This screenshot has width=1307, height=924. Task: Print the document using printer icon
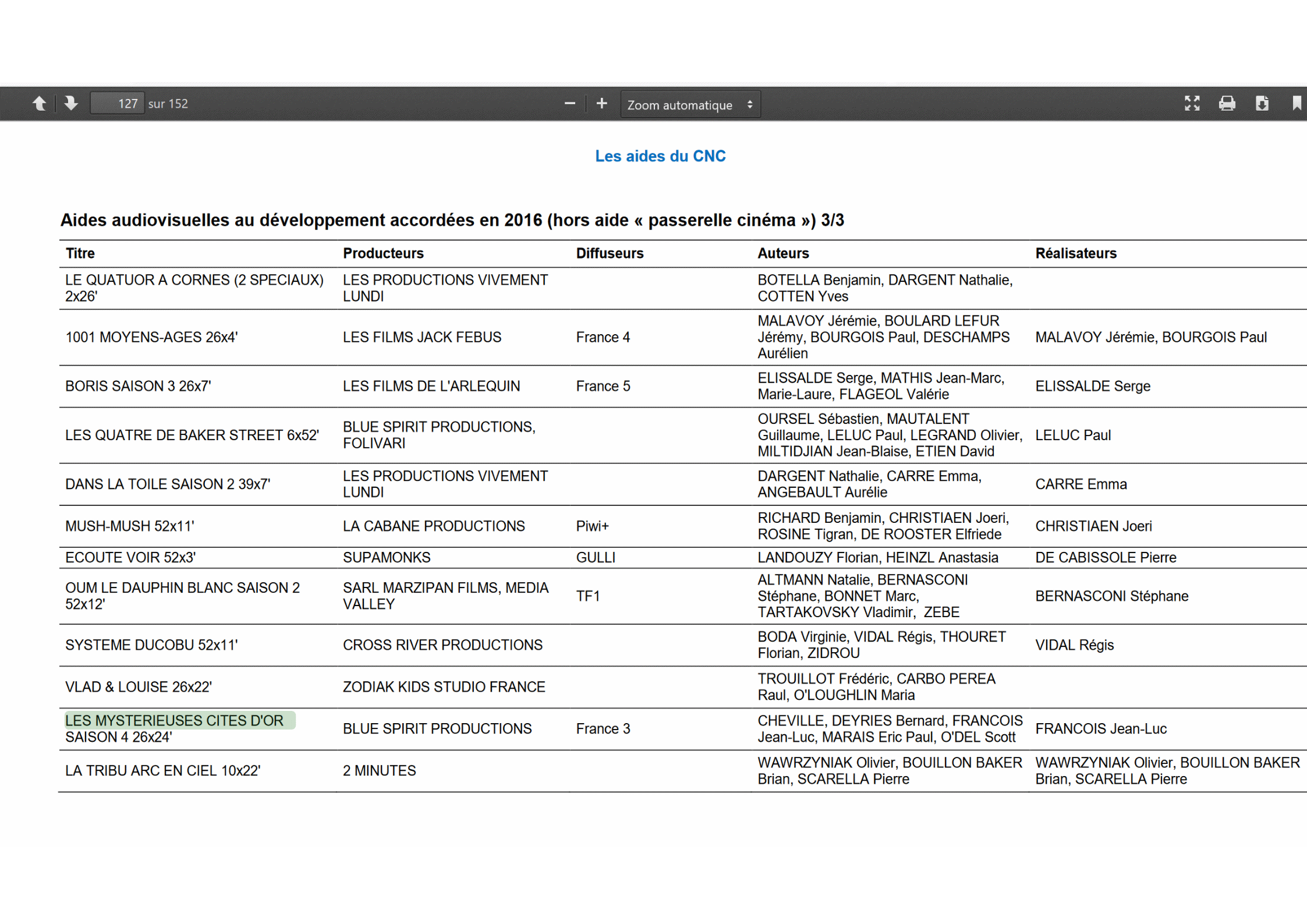[1227, 104]
